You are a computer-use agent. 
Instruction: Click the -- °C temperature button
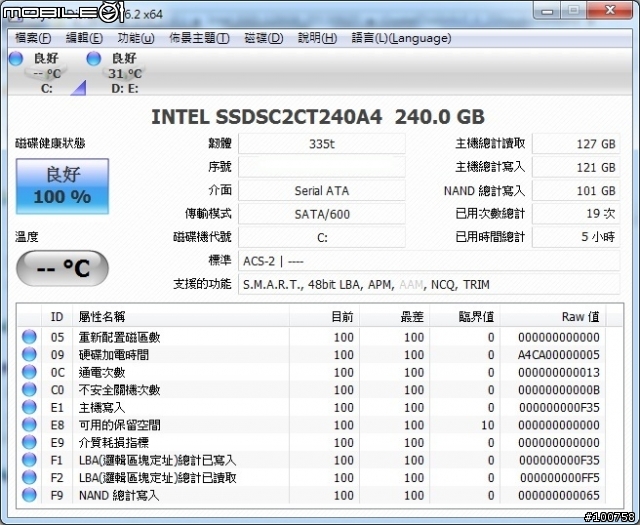(x=62, y=268)
